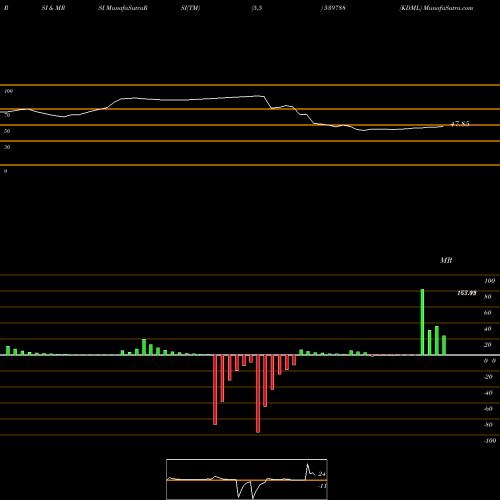Click the "-11" label in mini chart

[322, 486]
